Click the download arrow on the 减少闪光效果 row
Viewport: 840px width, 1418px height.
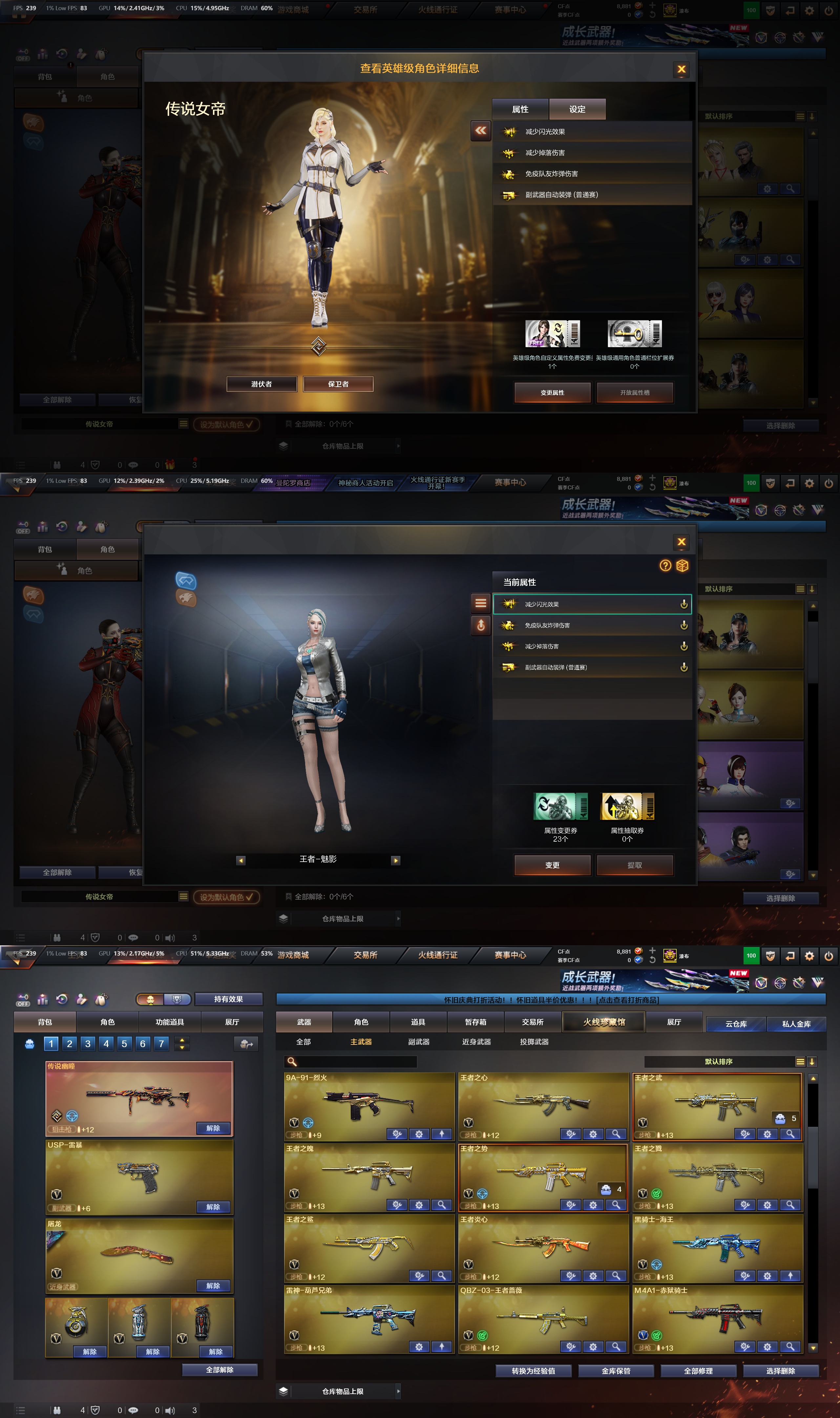684,604
